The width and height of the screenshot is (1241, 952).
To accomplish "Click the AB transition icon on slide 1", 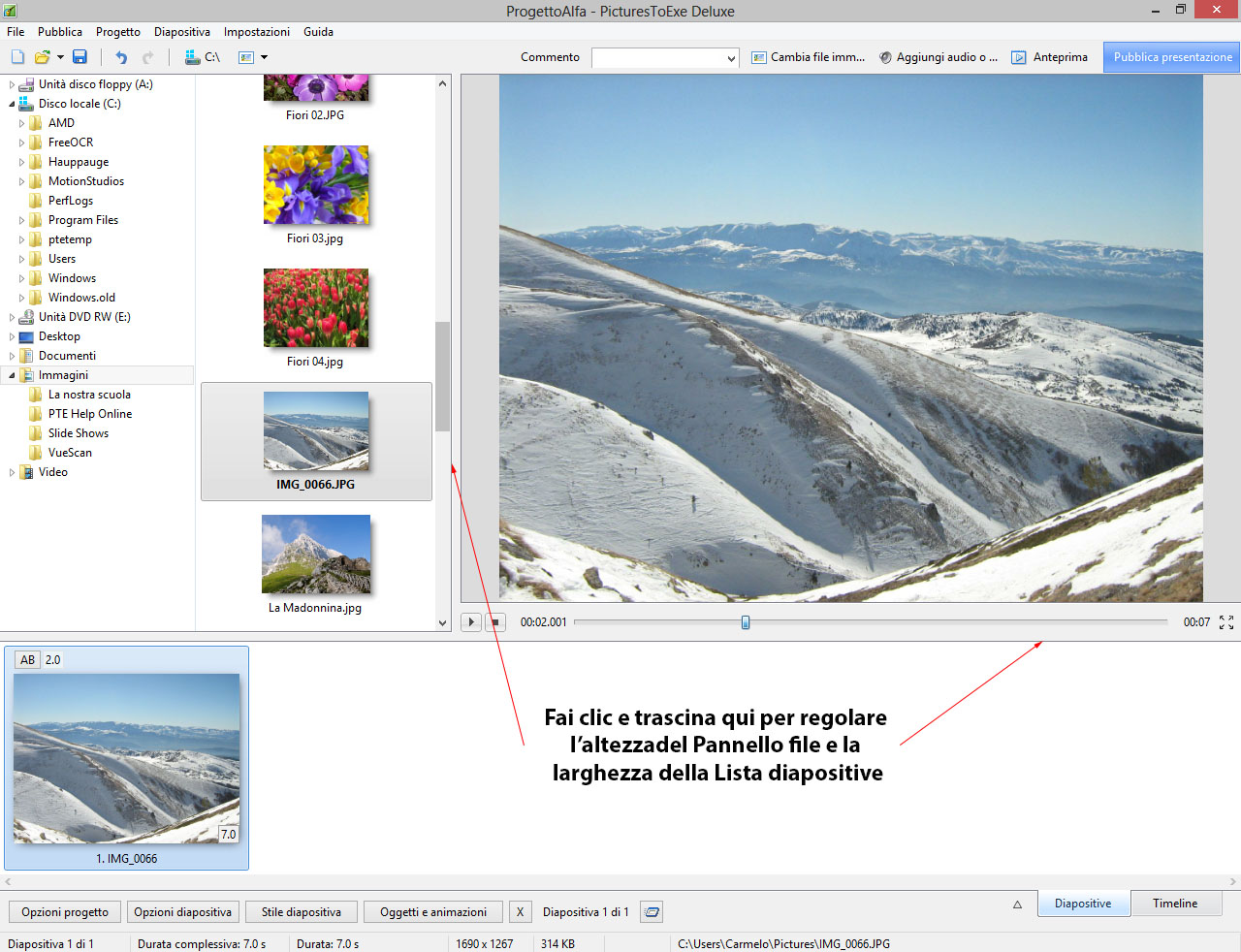I will tap(27, 660).
